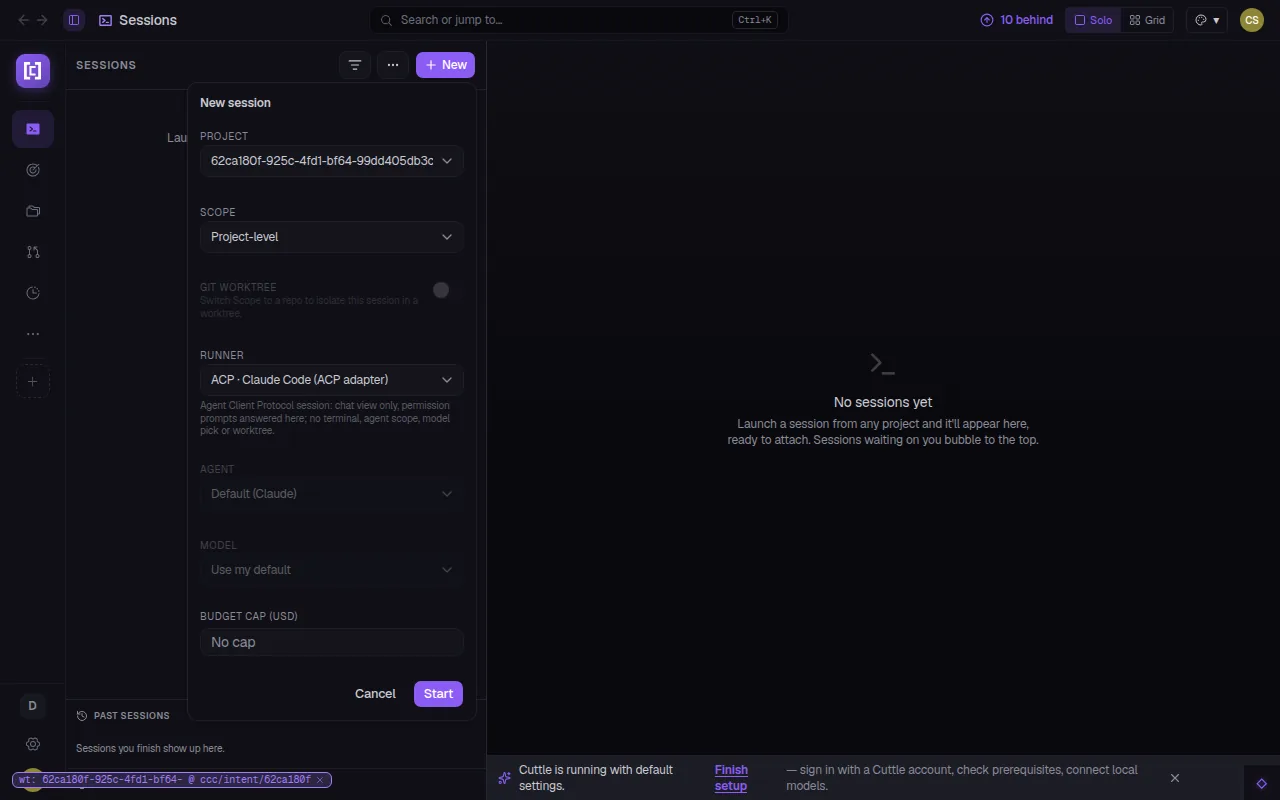
Task: Switch to Grid view
Action: tap(1147, 20)
